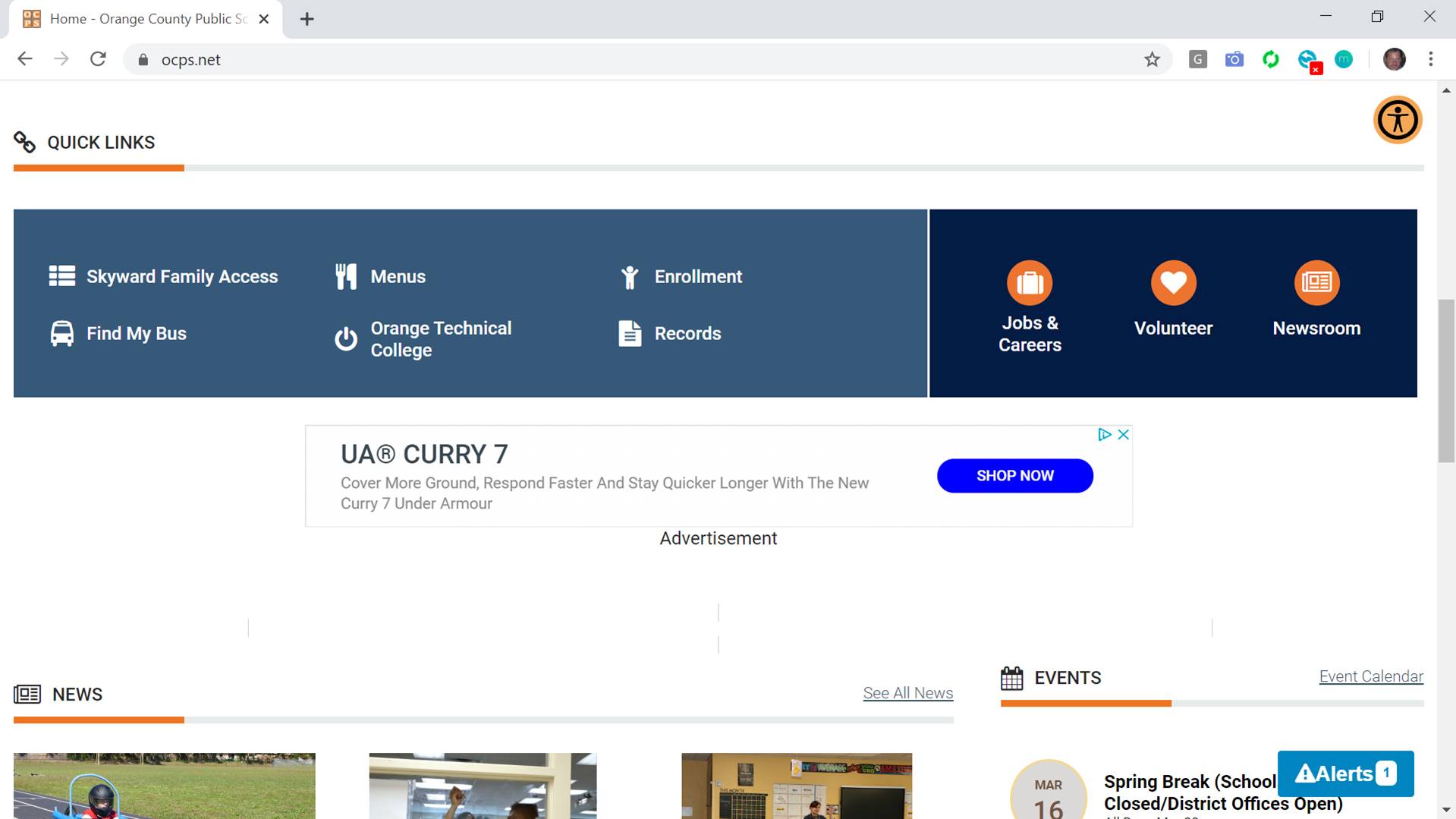Click the scrollbar down arrow
This screenshot has height=819, width=1456.
coord(1446,810)
